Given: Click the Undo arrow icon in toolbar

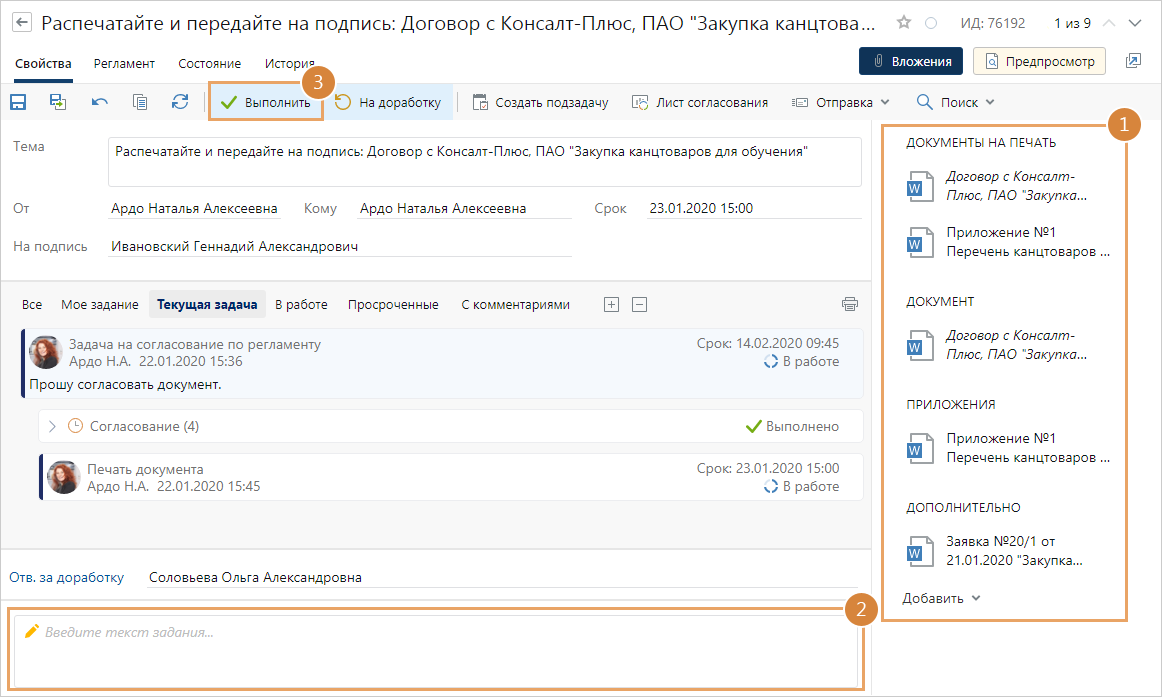Looking at the screenshot, I should pos(99,102).
